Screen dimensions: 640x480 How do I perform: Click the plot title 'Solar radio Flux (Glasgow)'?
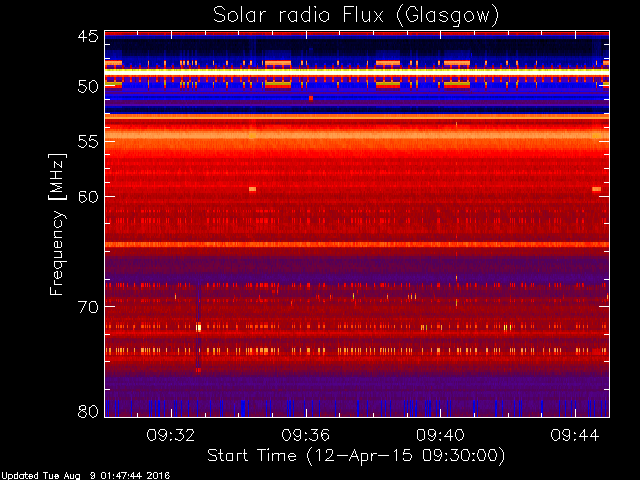click(x=356, y=16)
